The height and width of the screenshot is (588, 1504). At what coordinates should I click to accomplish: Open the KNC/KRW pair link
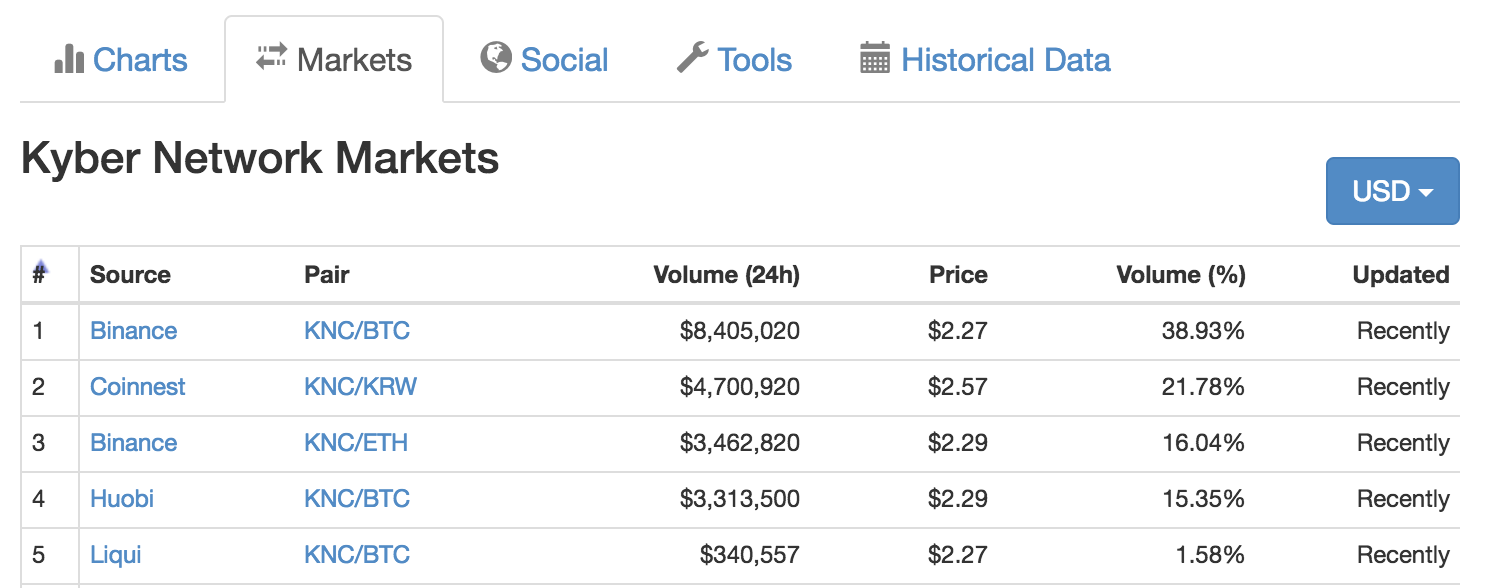(x=360, y=387)
